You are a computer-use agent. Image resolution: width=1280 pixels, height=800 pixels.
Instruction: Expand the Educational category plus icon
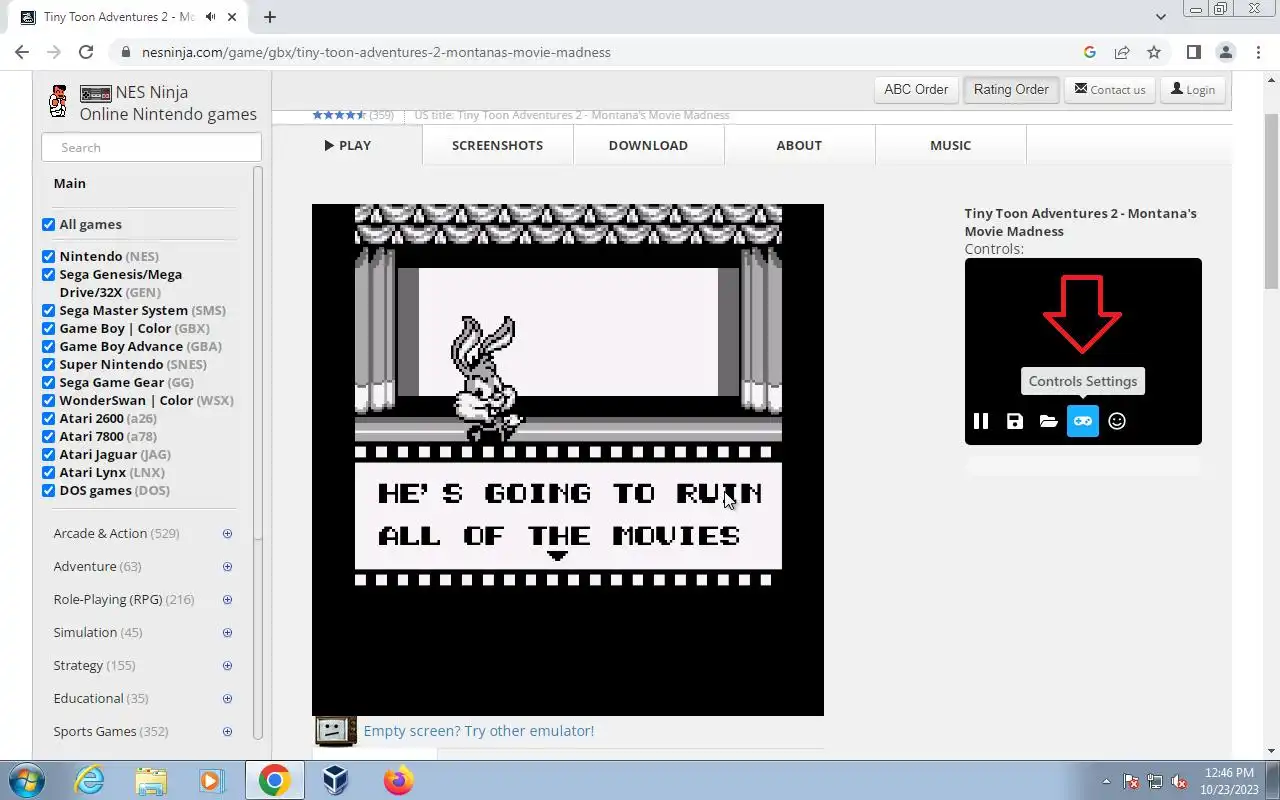(227, 699)
